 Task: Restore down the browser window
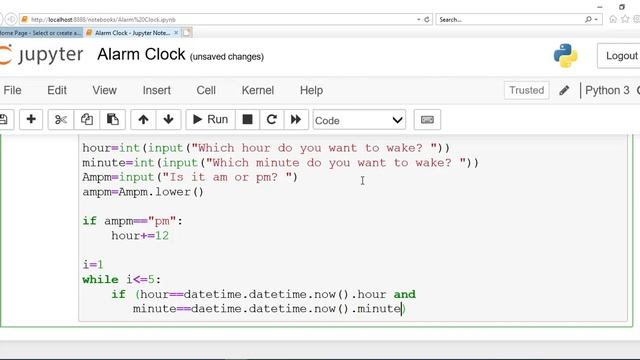click(x=622, y=7)
